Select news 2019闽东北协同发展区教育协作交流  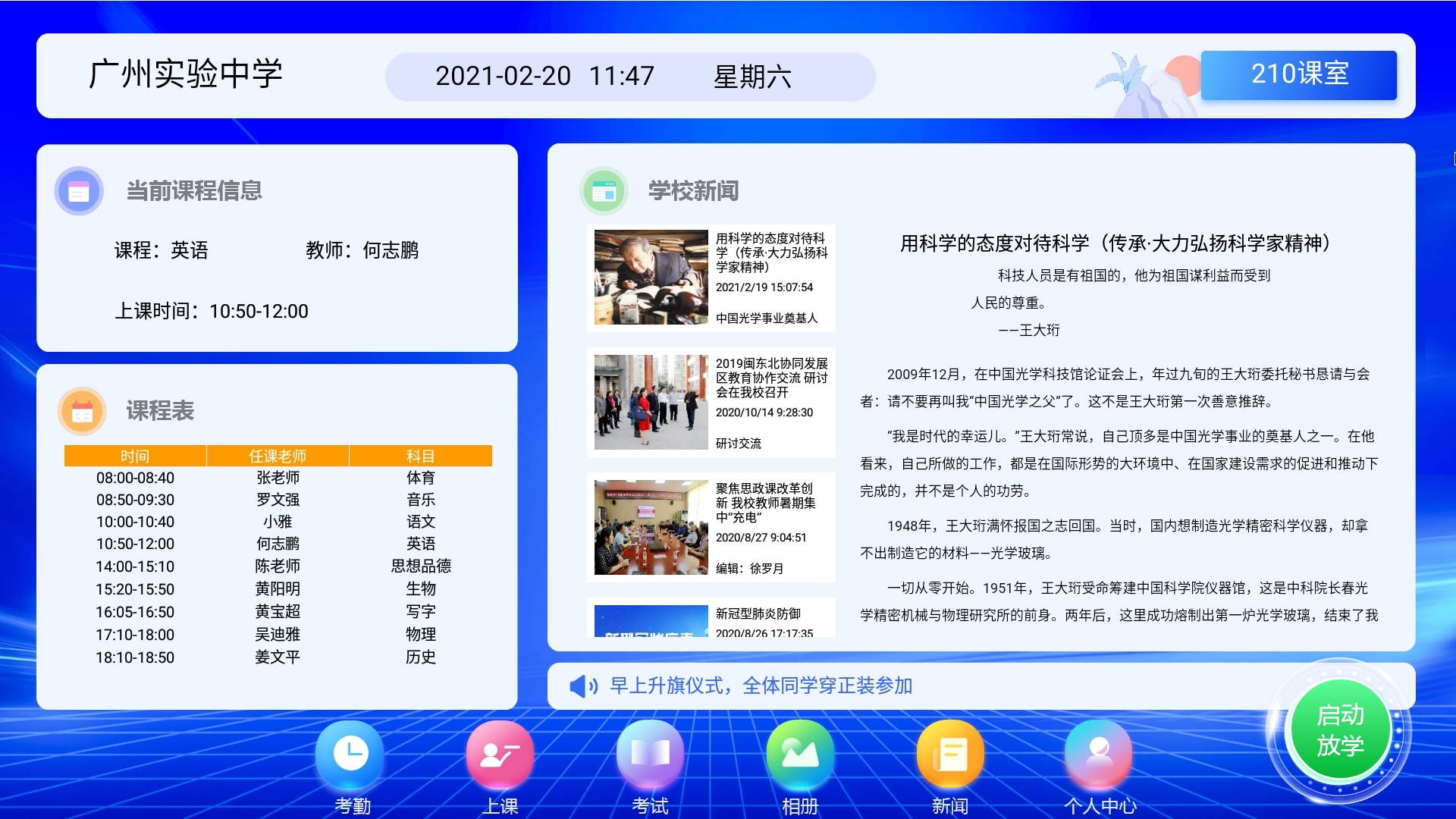[772, 378]
